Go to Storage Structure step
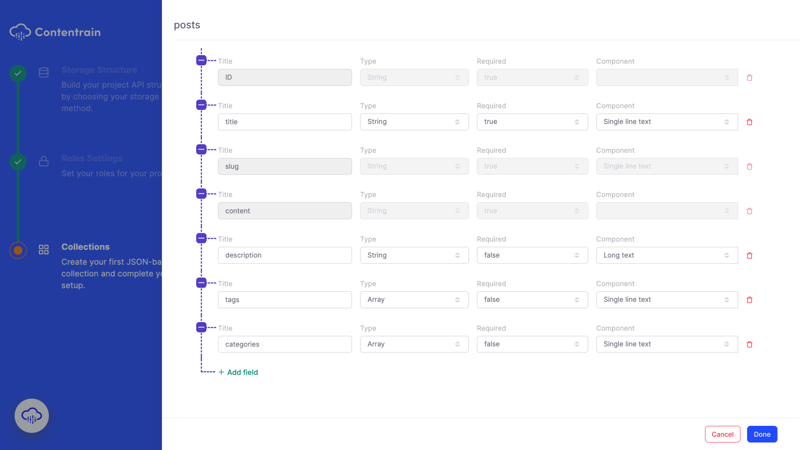Screen dimensions: 800x450 pyautogui.click(x=98, y=70)
